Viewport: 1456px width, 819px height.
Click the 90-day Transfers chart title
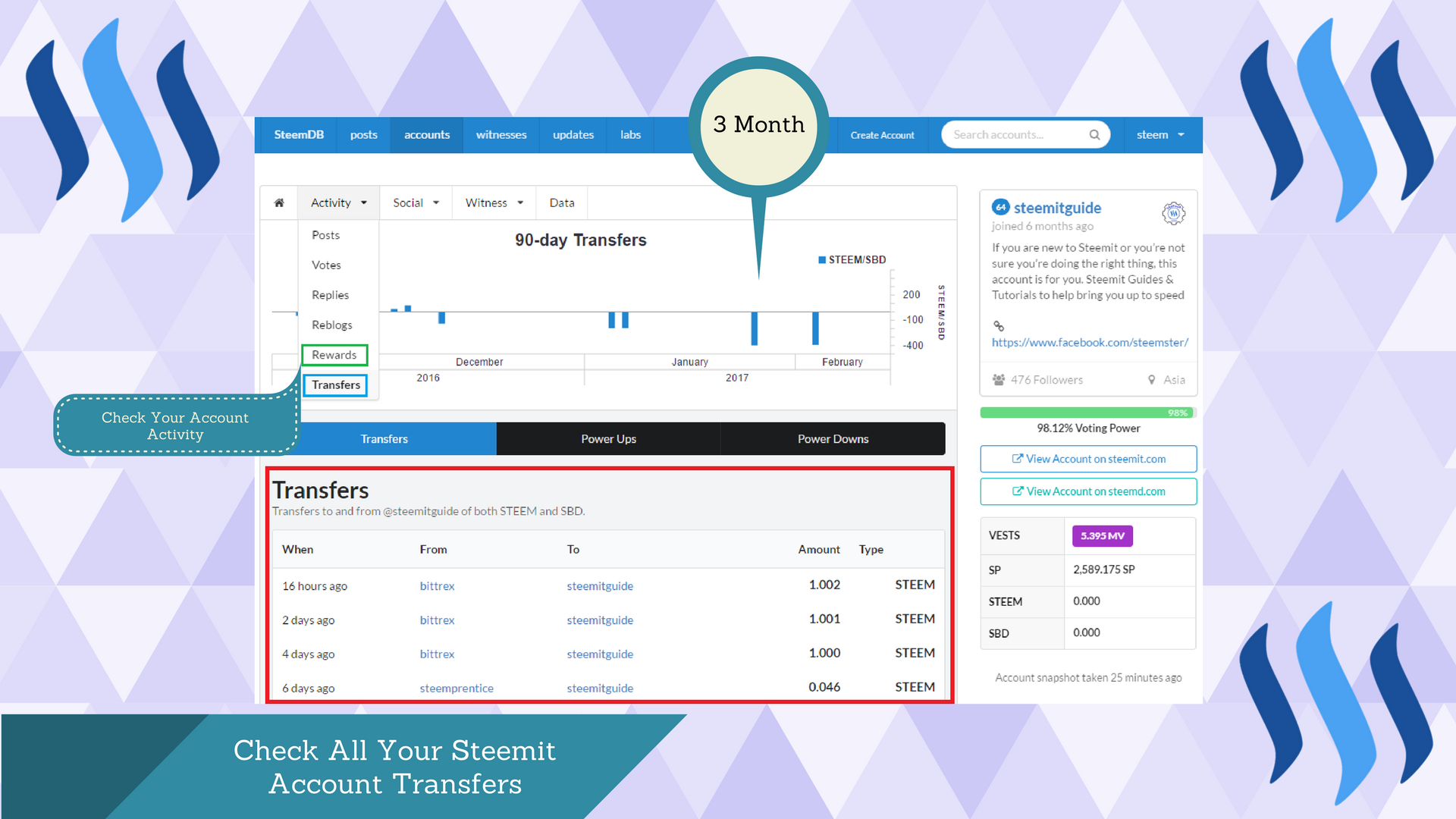(x=580, y=240)
